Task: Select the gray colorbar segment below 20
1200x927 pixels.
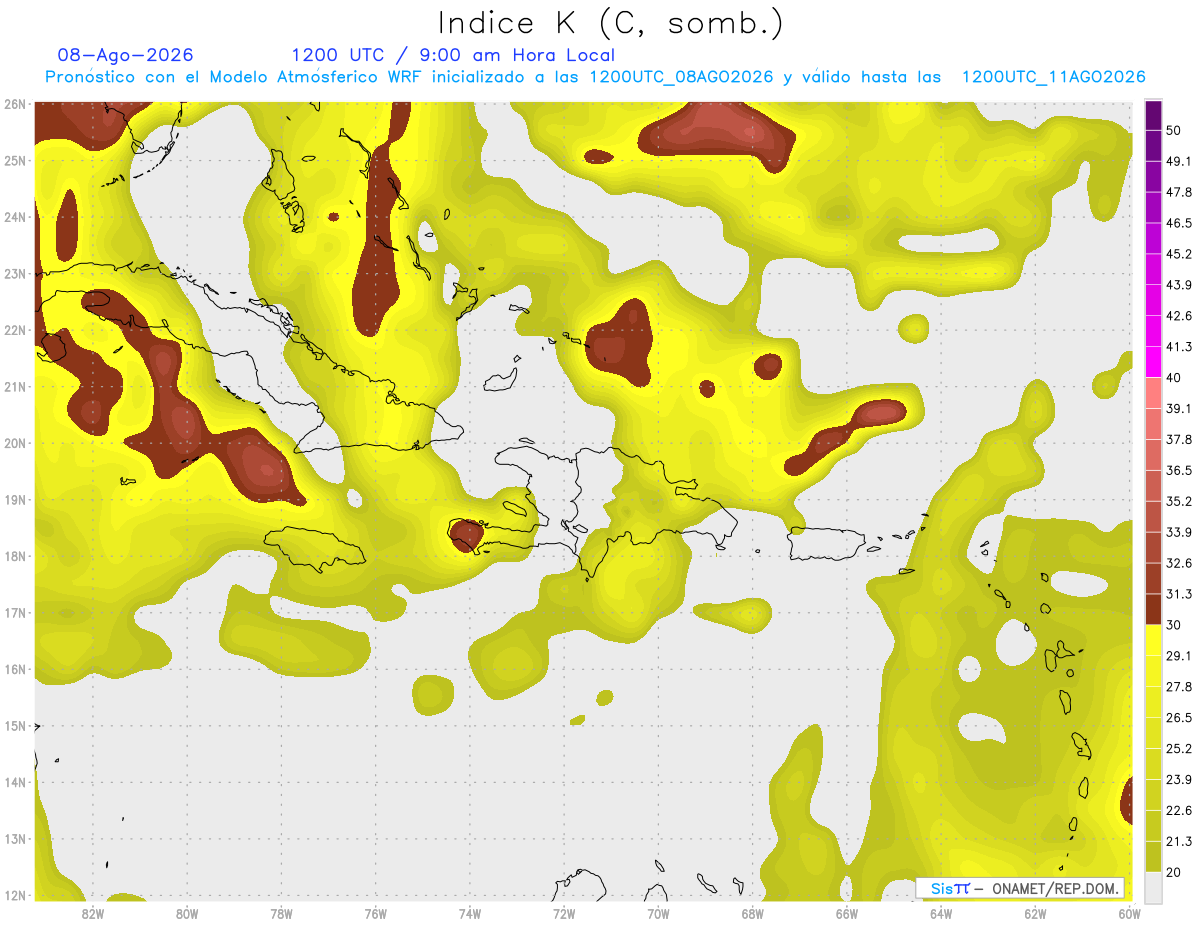Action: [x=1153, y=886]
